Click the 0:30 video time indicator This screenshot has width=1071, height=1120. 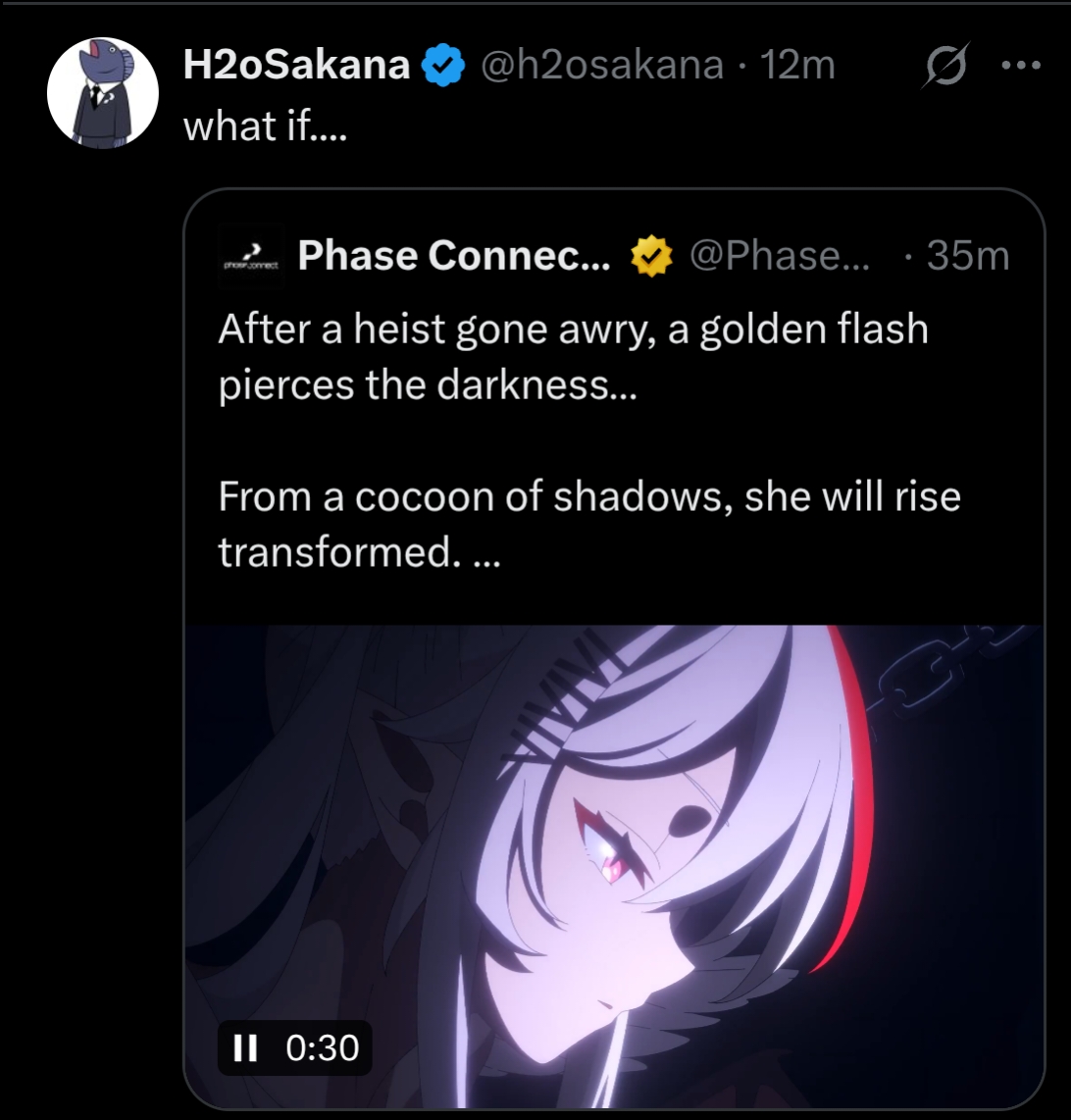tap(323, 1047)
